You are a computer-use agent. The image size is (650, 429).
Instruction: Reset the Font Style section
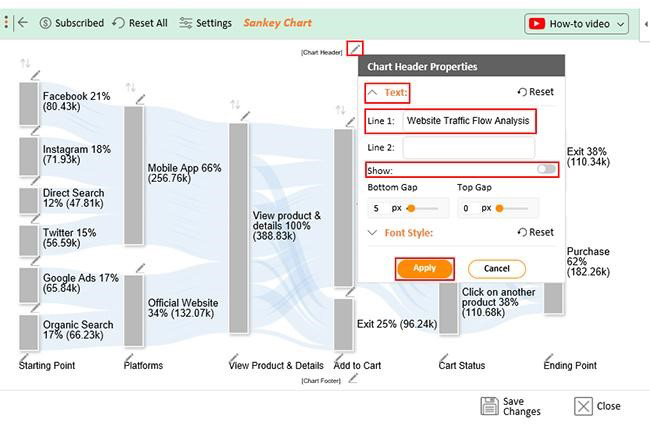pos(536,232)
